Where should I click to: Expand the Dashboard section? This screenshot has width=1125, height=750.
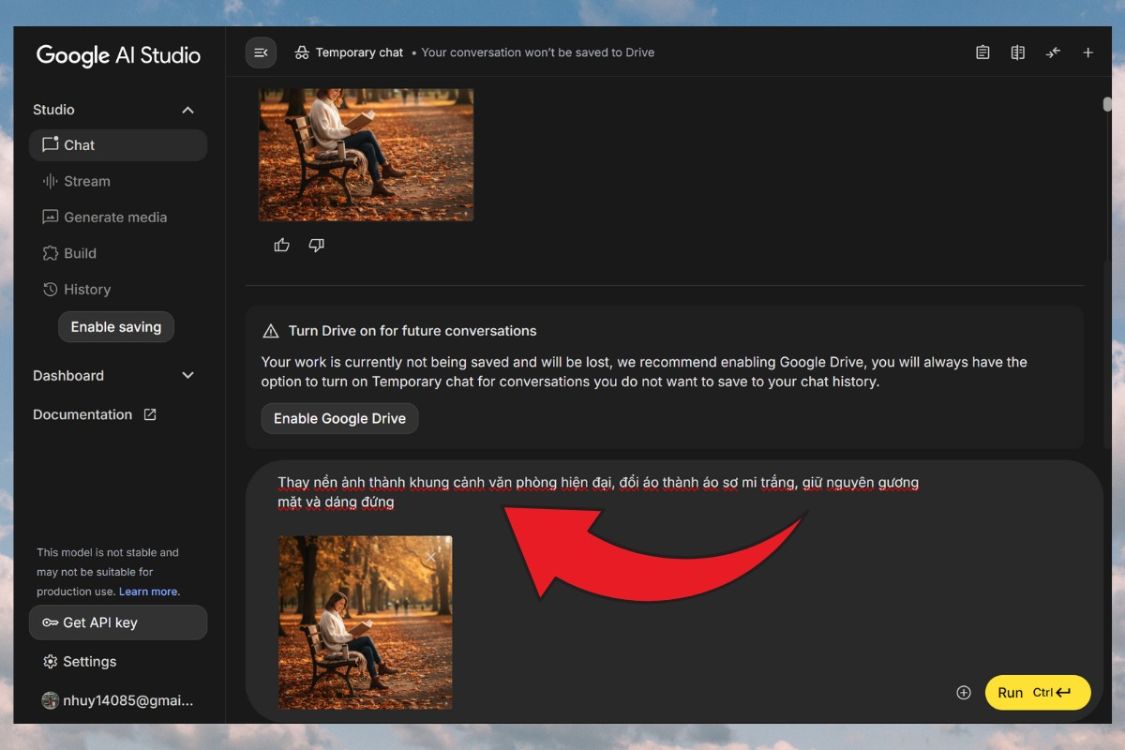187,376
